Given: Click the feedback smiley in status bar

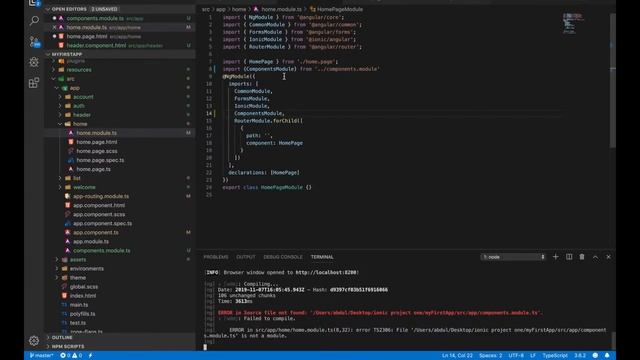Looking at the screenshot, I should (x=595, y=356).
